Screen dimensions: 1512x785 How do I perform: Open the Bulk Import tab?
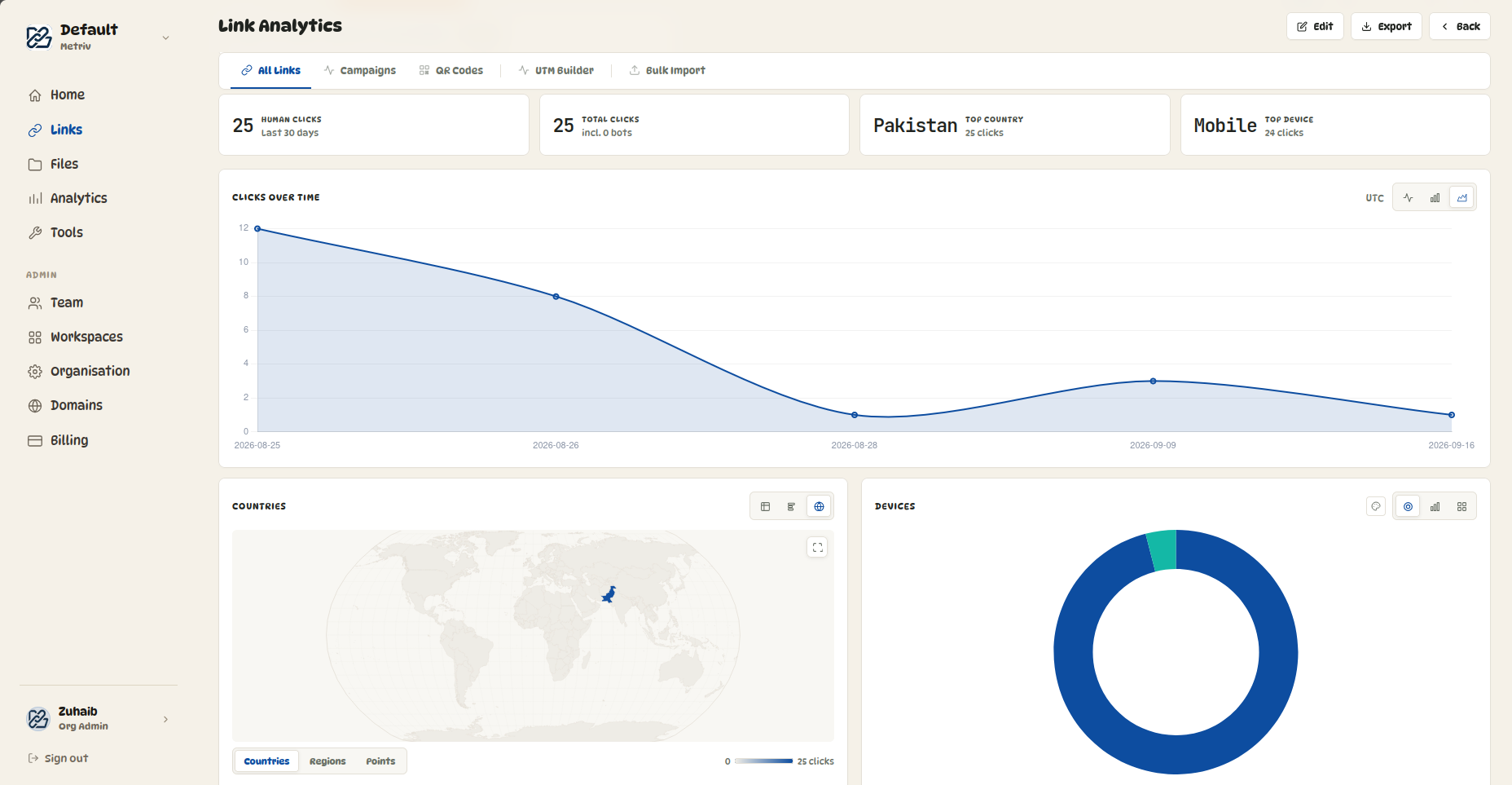click(667, 70)
